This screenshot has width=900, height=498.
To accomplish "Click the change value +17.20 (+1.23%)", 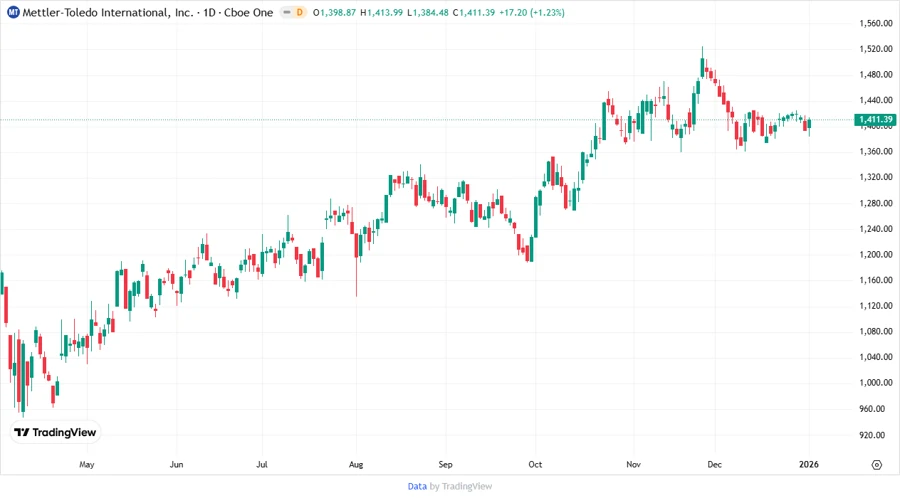I will [532, 13].
